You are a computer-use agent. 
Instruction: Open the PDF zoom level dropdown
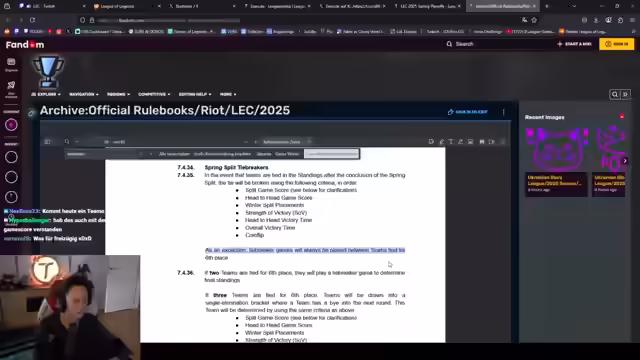(x=287, y=142)
